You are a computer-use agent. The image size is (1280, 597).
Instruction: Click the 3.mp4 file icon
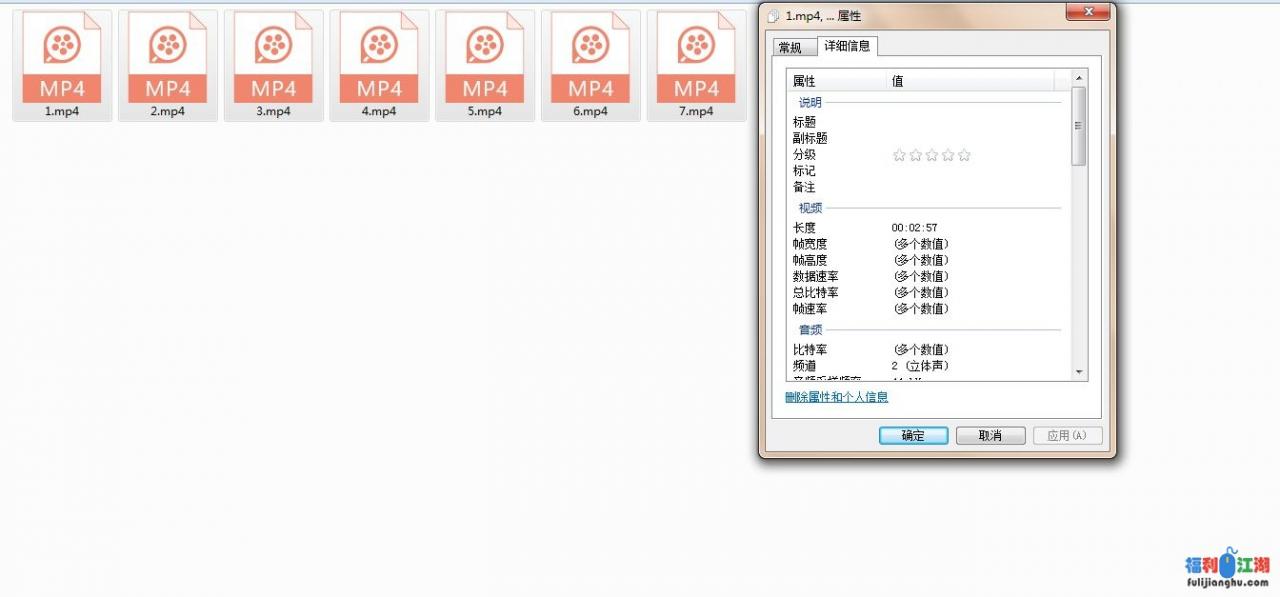pos(273,62)
